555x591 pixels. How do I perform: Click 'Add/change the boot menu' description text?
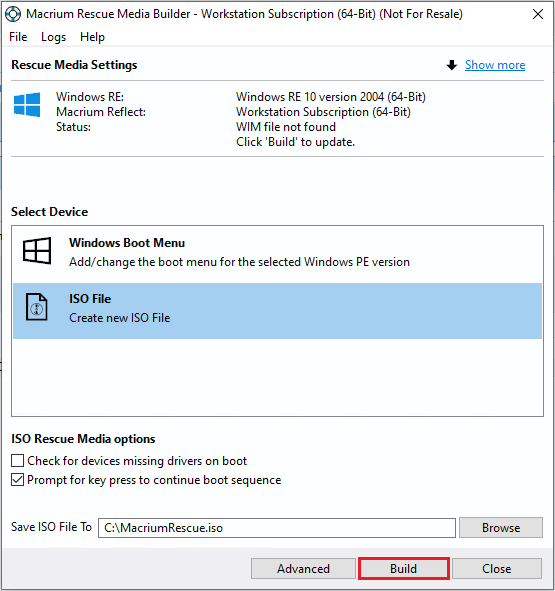[x=239, y=262]
